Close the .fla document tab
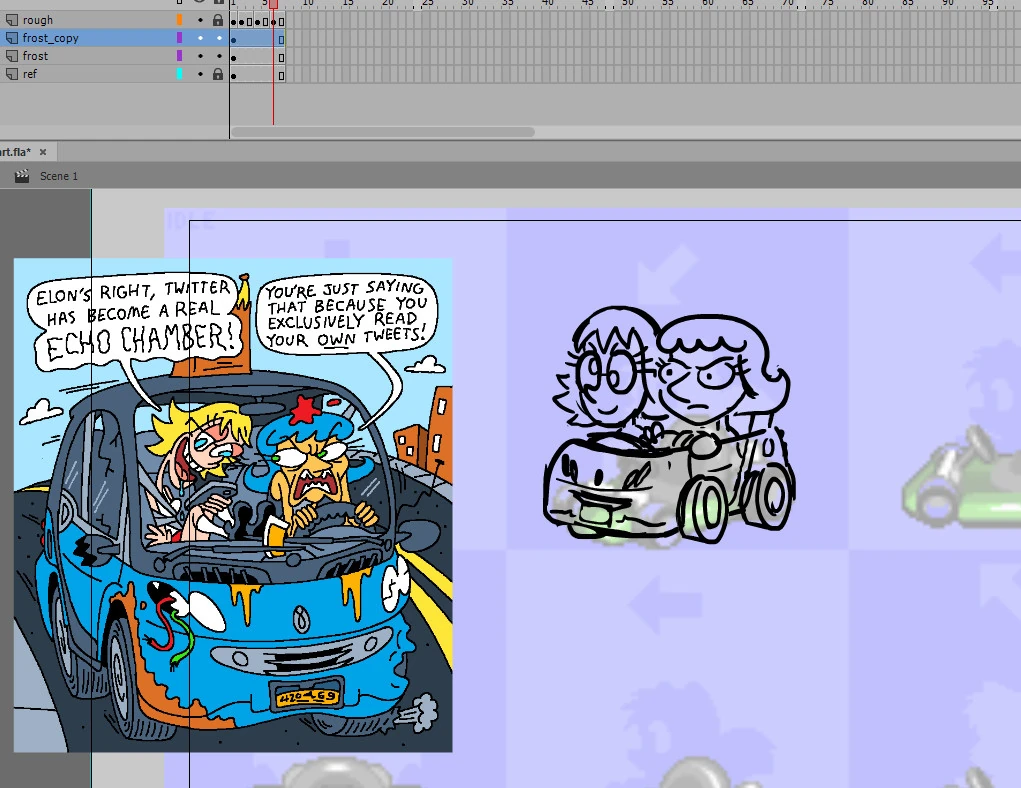The image size is (1021, 788). pyautogui.click(x=43, y=152)
